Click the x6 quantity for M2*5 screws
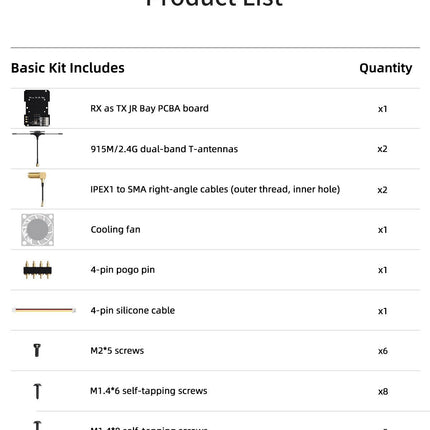Viewport: 430px width, 430px height. (383, 351)
